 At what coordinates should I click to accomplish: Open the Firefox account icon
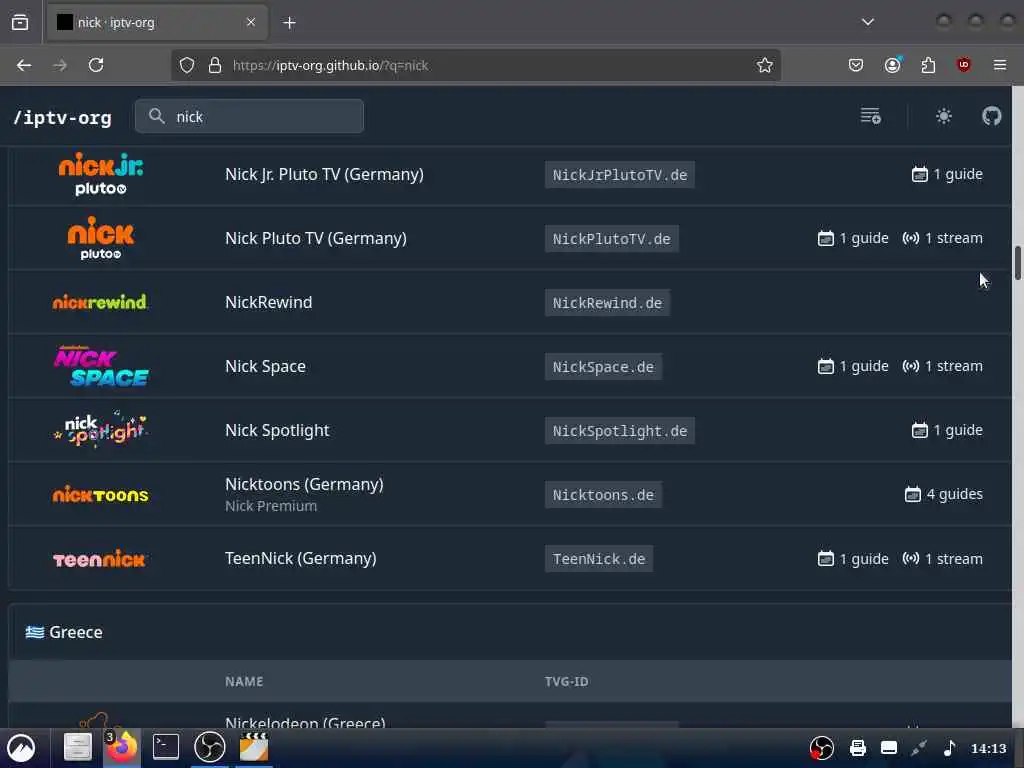tap(893, 65)
